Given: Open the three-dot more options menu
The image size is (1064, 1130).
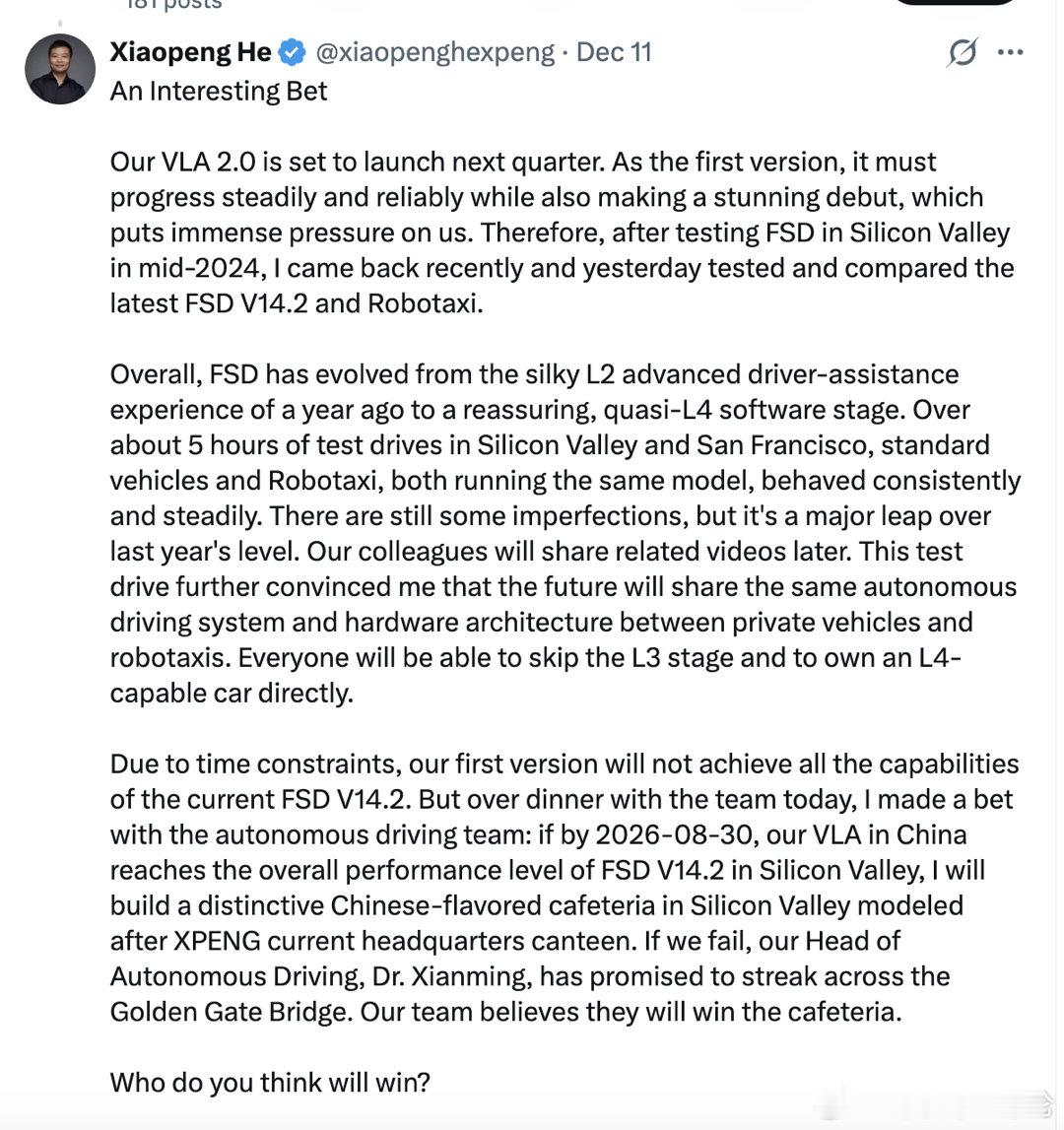Looking at the screenshot, I should point(1011,52).
